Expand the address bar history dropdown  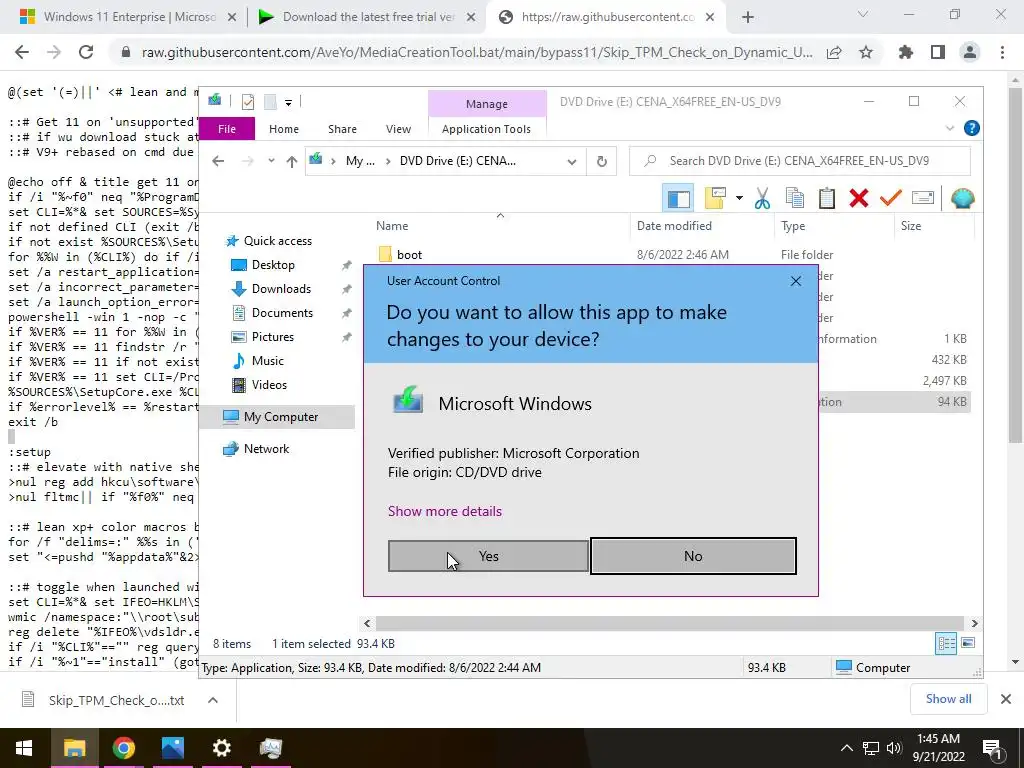(571, 161)
